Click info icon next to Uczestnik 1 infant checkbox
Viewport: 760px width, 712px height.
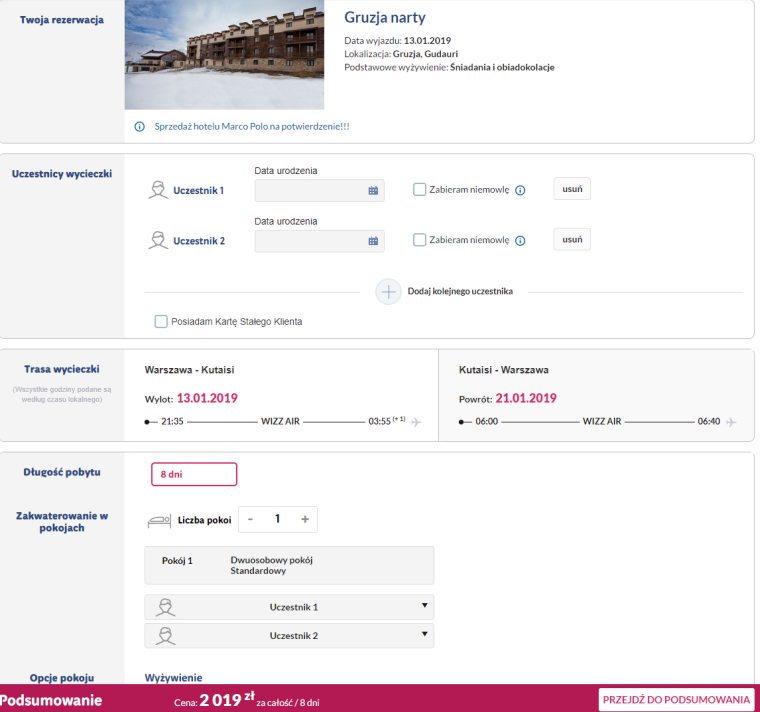[x=520, y=190]
